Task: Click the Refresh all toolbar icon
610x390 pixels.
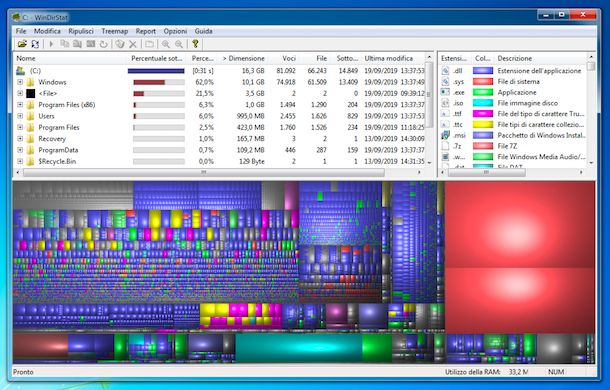Action: [35, 44]
